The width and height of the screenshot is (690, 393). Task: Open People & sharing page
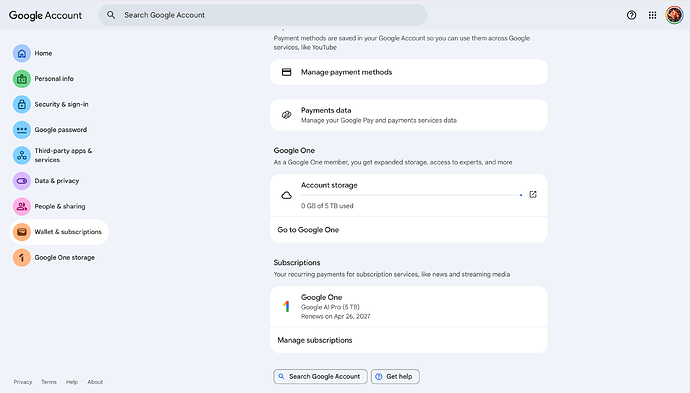[x=60, y=206]
